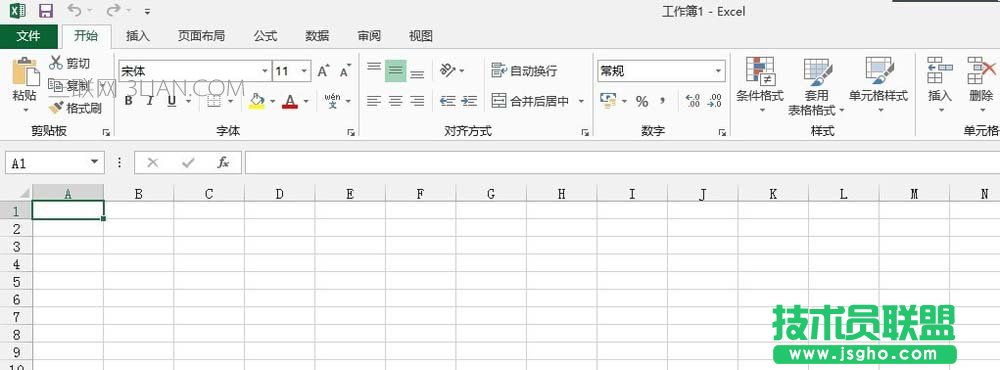
Task: Select align text right icon
Action: click(x=417, y=101)
